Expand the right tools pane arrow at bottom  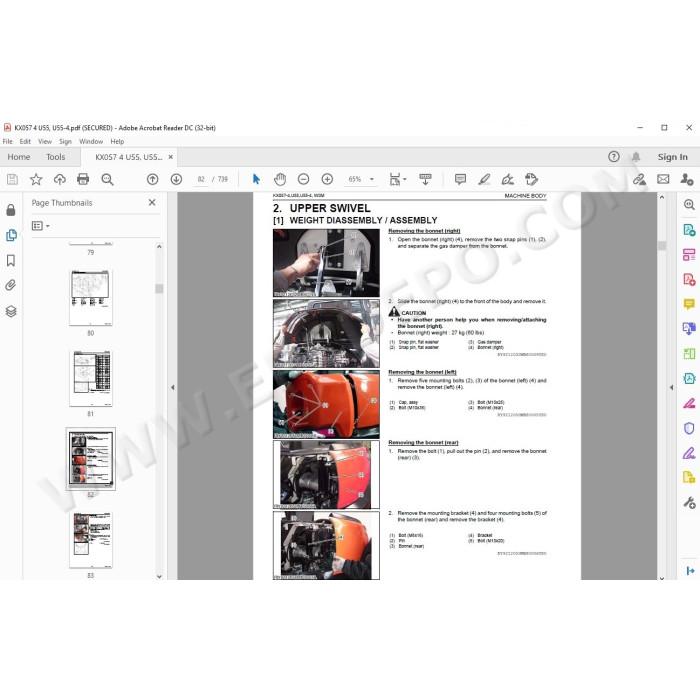690,571
